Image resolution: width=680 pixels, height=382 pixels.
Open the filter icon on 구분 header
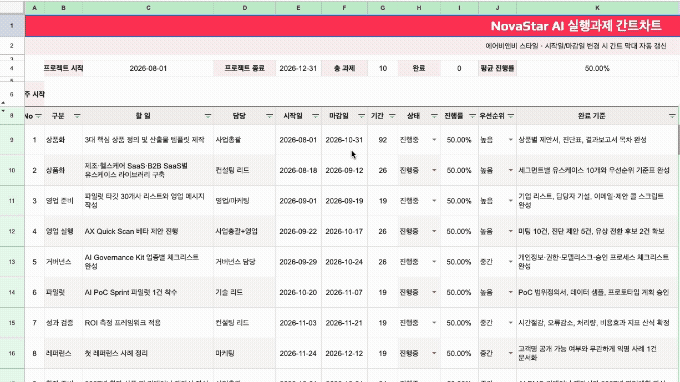(77, 116)
